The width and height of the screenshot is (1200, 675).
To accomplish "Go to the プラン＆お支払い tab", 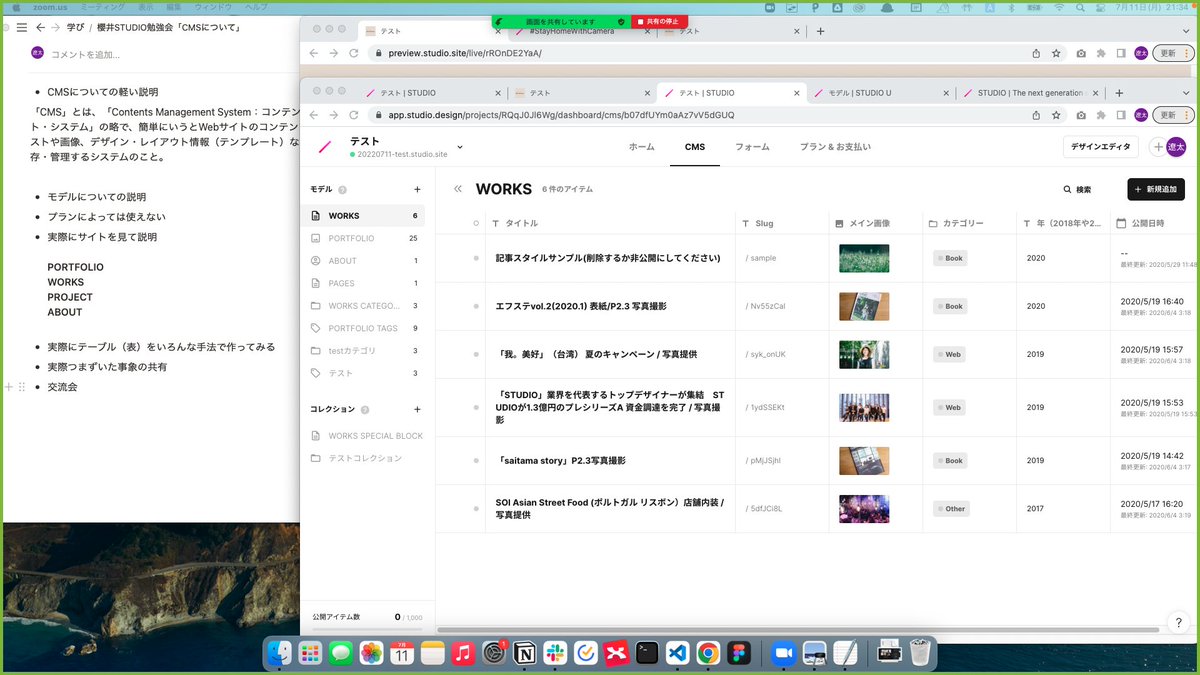I will coord(835,147).
